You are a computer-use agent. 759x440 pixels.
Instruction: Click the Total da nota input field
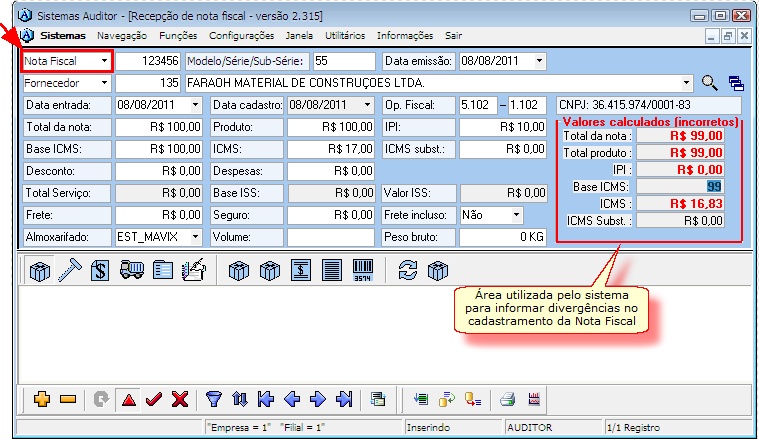pyautogui.click(x=160, y=127)
